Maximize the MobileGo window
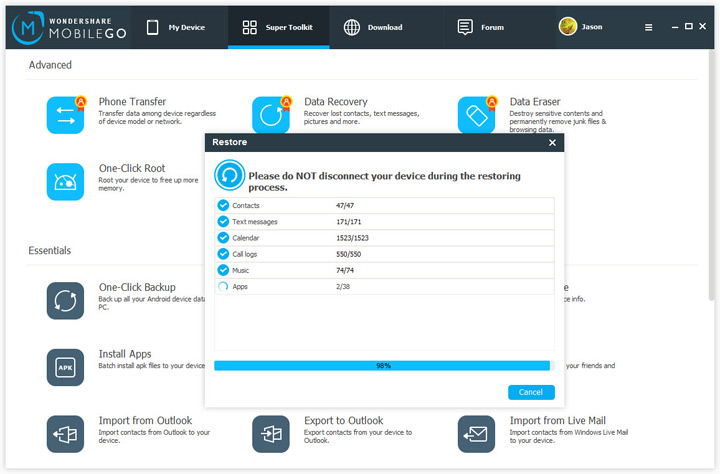The width and height of the screenshot is (720, 474). (688, 27)
